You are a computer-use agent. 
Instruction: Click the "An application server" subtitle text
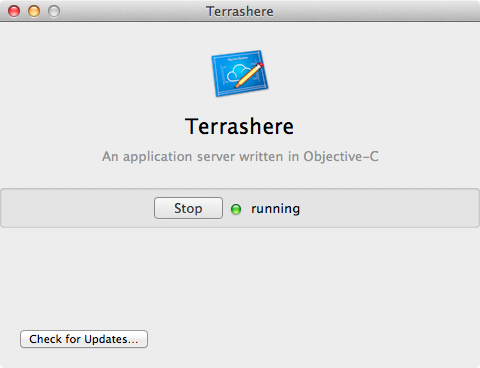pyautogui.click(x=168, y=156)
